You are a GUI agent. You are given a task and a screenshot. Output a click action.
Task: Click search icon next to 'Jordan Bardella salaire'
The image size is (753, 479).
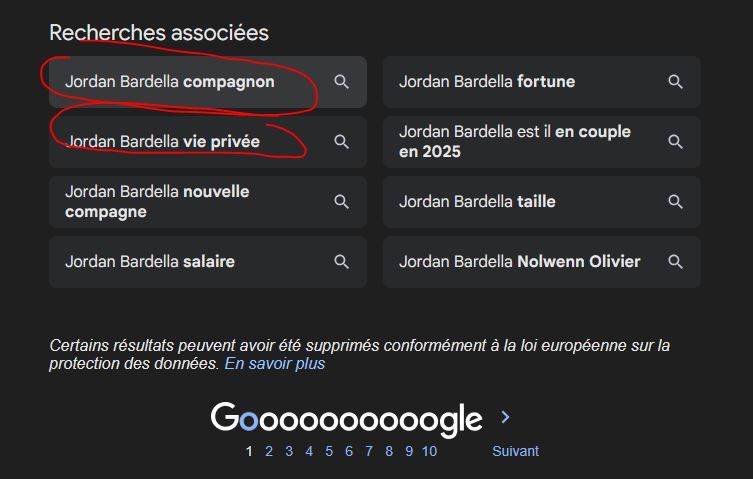[x=341, y=262]
